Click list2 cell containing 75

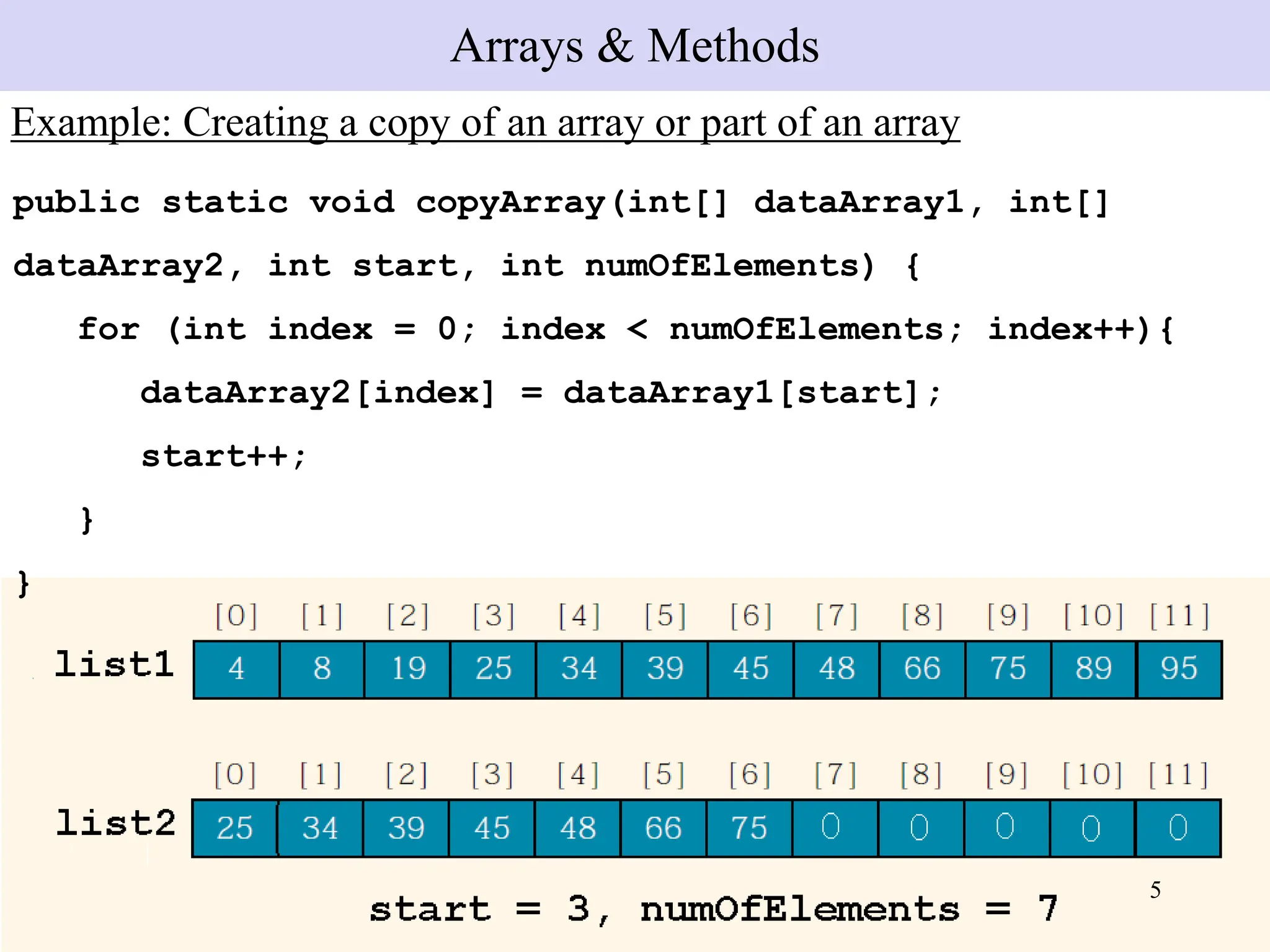(749, 829)
